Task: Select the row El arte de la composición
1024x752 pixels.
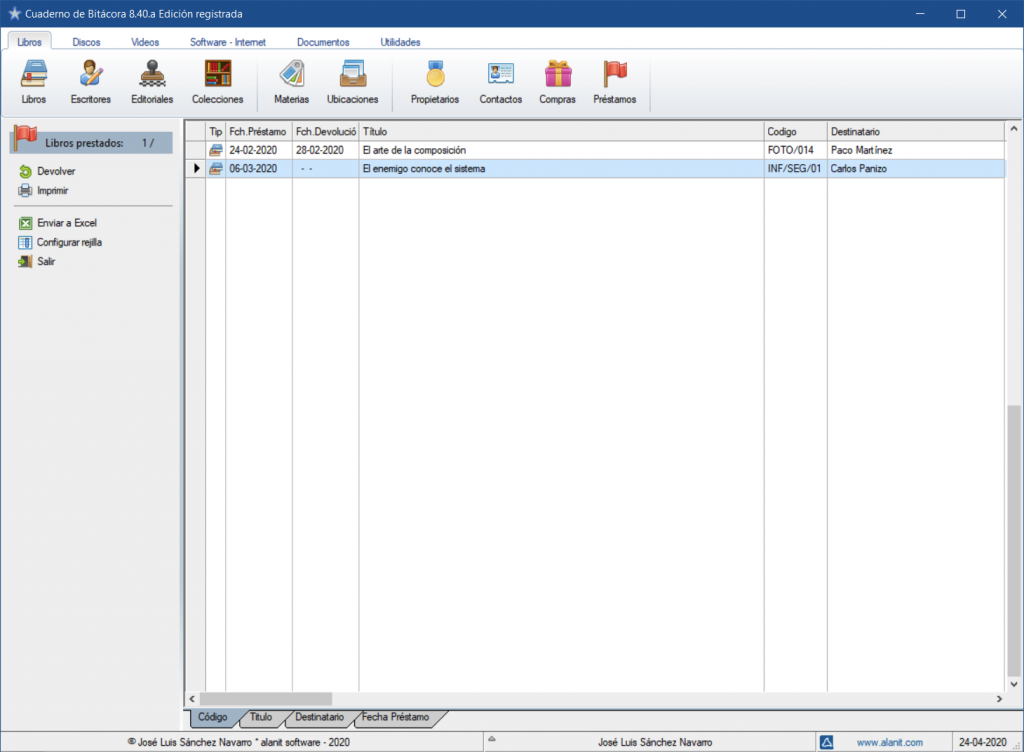Action: [414, 150]
